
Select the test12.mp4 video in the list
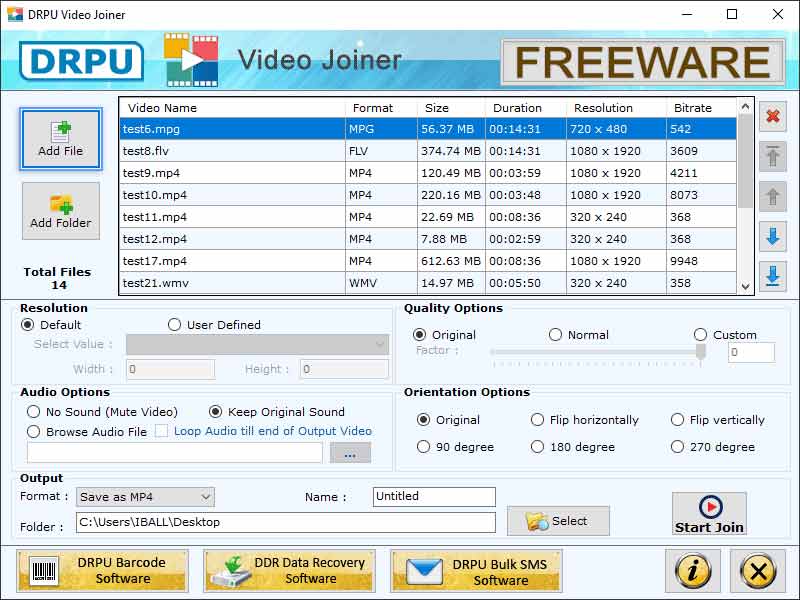click(x=200, y=239)
